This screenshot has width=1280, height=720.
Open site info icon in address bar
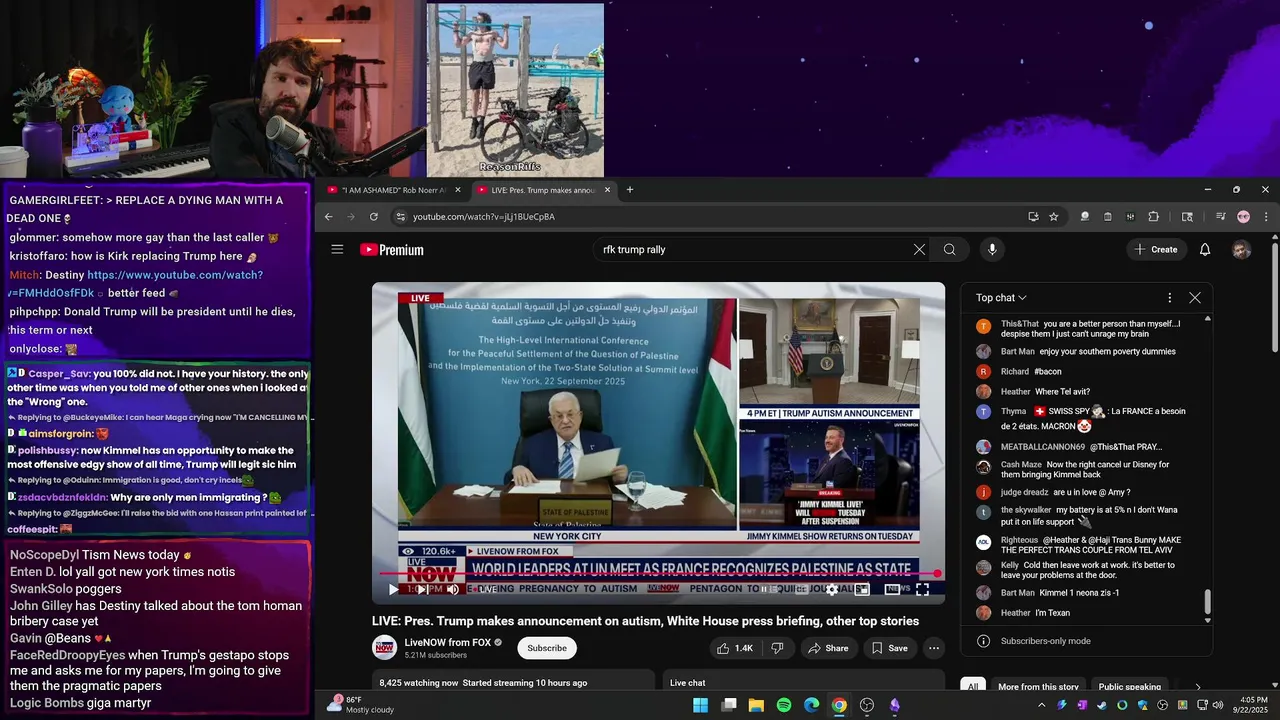click(400, 217)
